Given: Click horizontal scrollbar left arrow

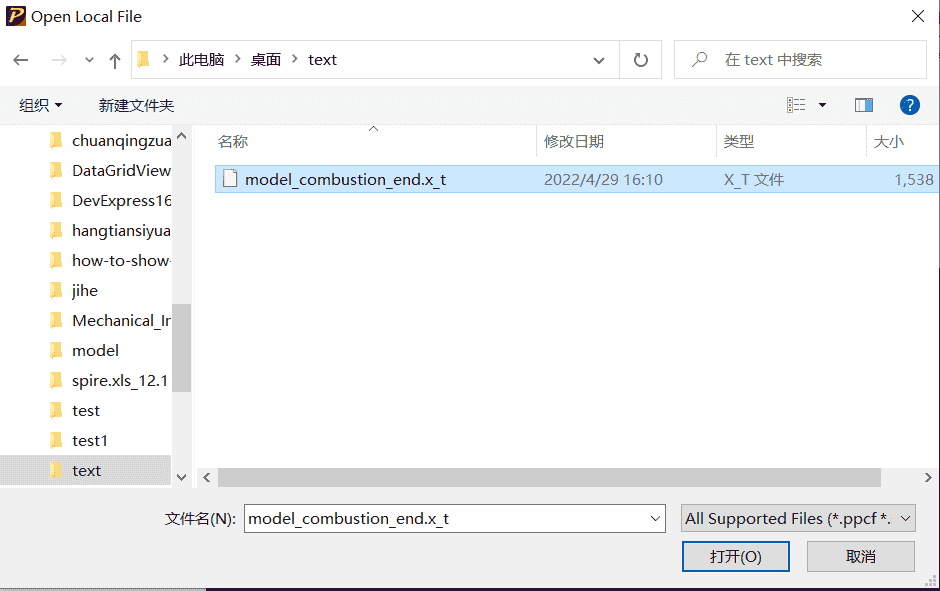Looking at the screenshot, I should coord(207,477).
